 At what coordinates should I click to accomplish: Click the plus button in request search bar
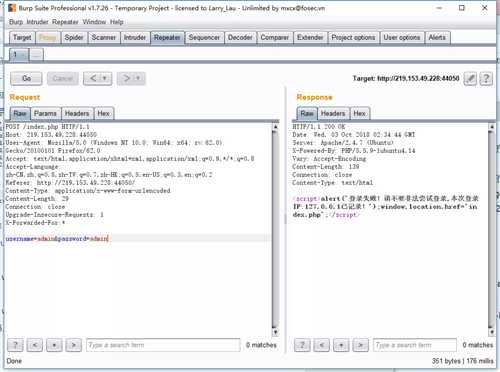(x=54, y=345)
